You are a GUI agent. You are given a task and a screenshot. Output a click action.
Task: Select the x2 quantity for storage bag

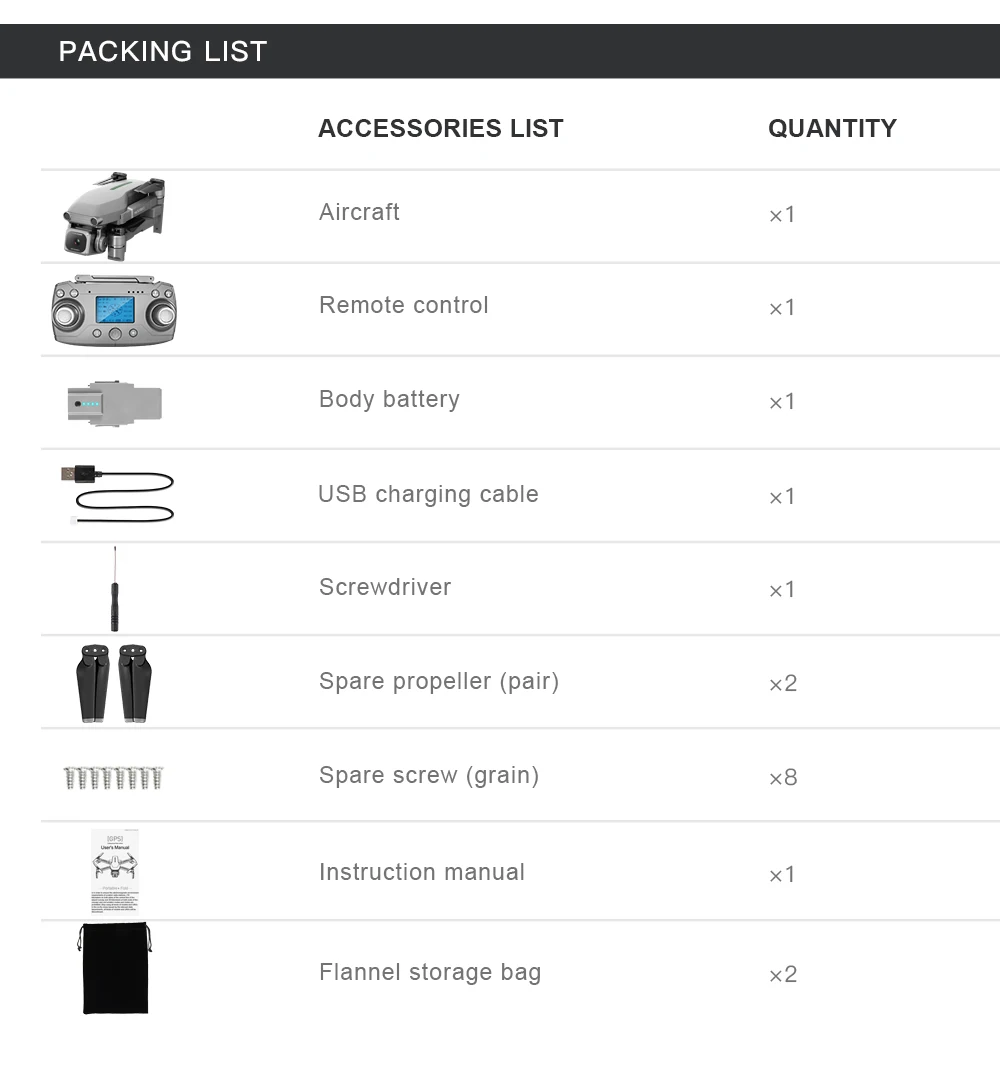tap(783, 975)
